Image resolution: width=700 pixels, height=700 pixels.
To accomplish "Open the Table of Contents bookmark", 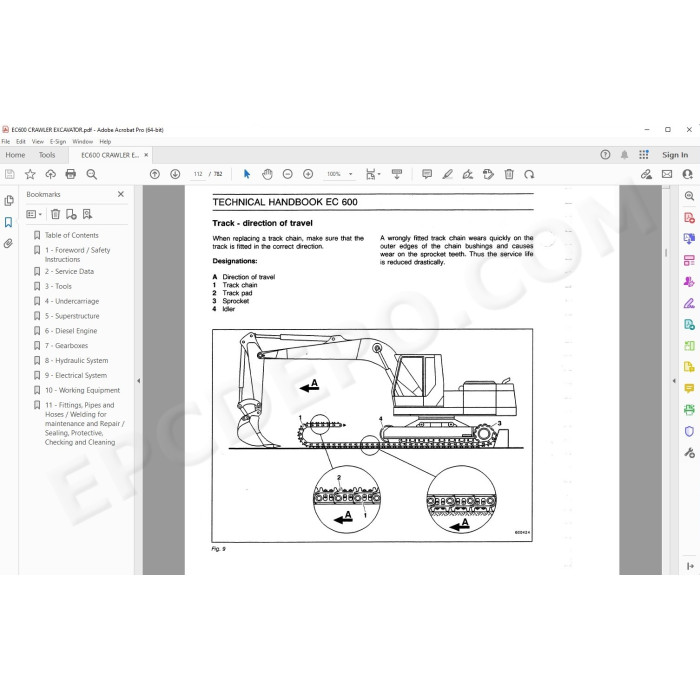I will click(x=71, y=235).
